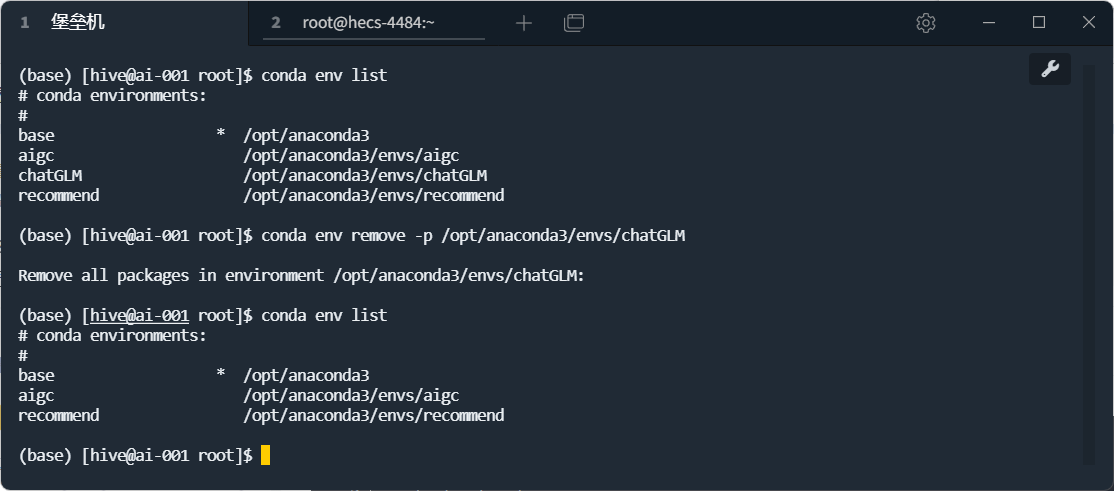Screen dimensions: 1114x491
Task: Click the /opt/anaconda3/envs/recommend path in the last list
Action: (x=373, y=415)
